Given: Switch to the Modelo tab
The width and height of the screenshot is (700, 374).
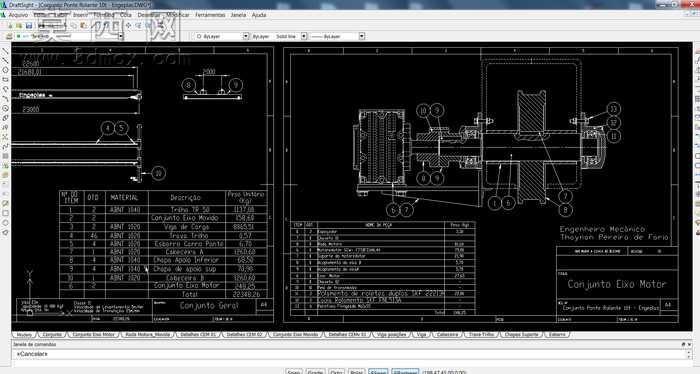Looking at the screenshot, I should click(24, 334).
